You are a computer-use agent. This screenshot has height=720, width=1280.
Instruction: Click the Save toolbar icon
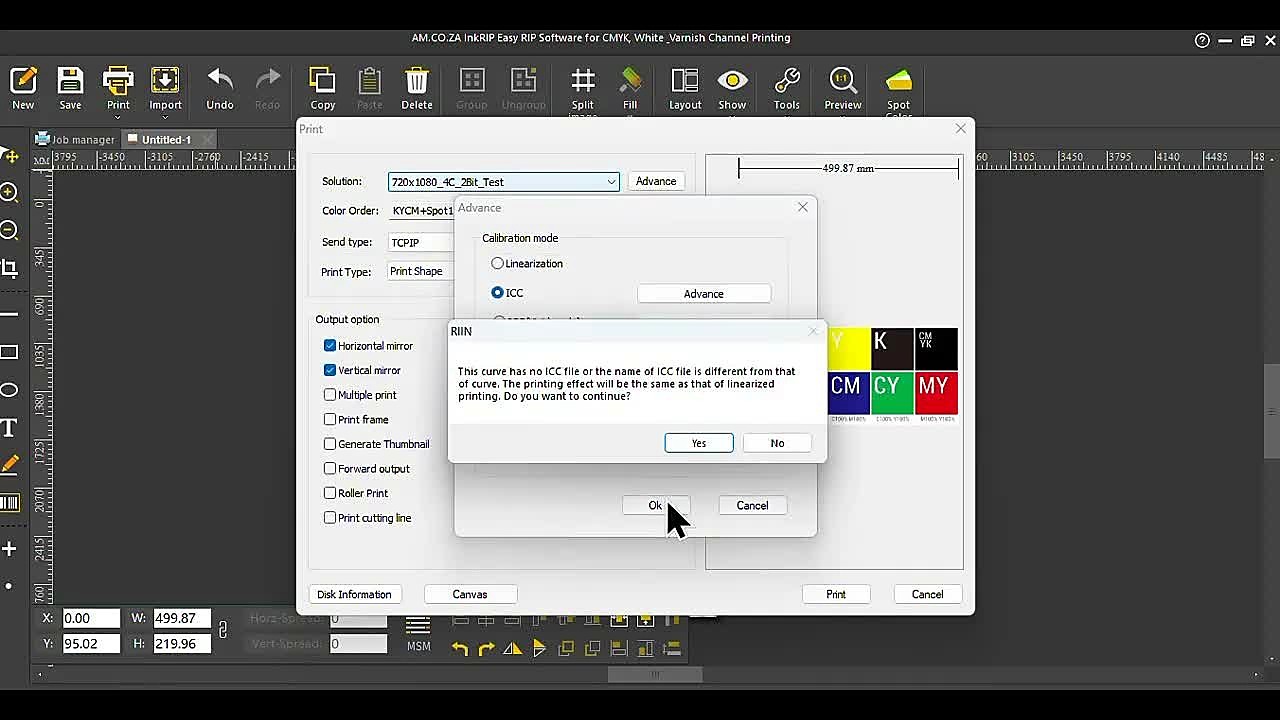click(x=70, y=88)
